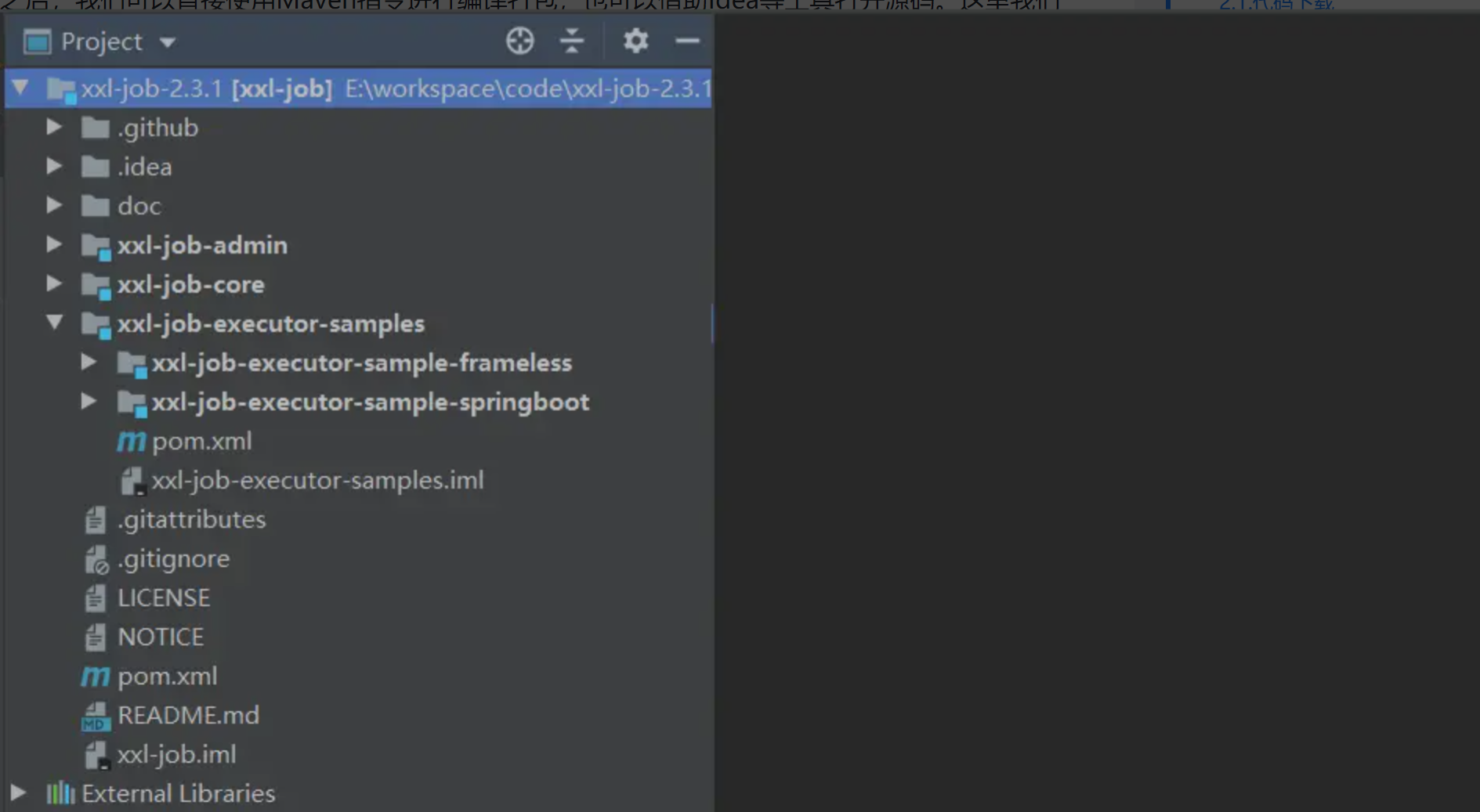
Task: Click the .gitignore file icon
Action: point(96,559)
